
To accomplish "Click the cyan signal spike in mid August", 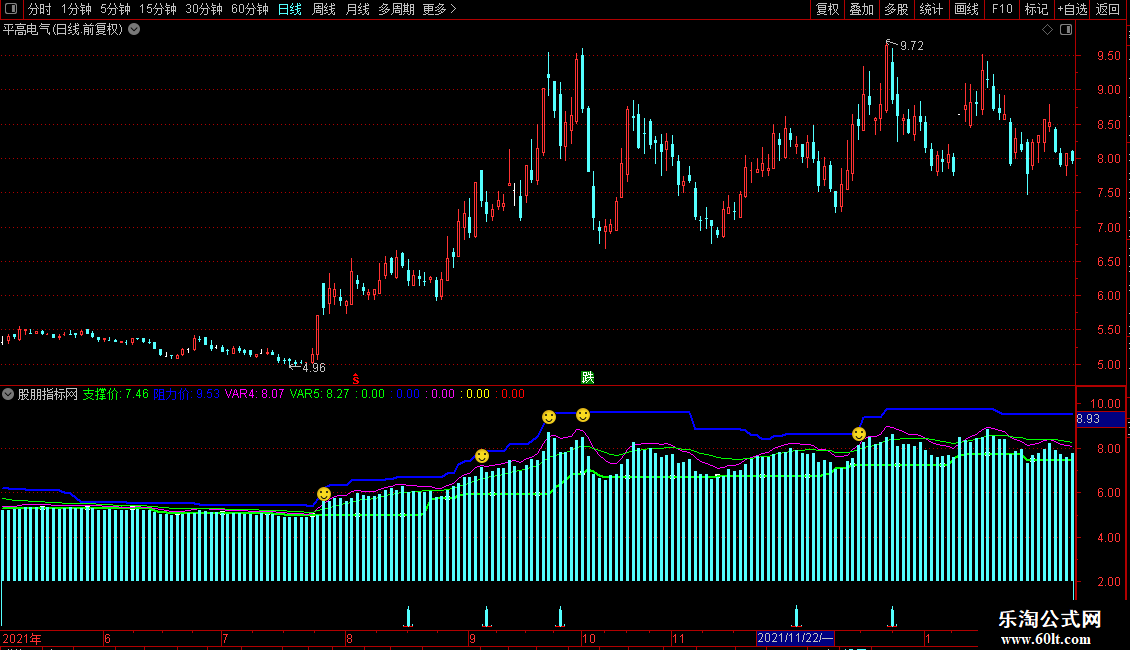I will click(x=409, y=617).
